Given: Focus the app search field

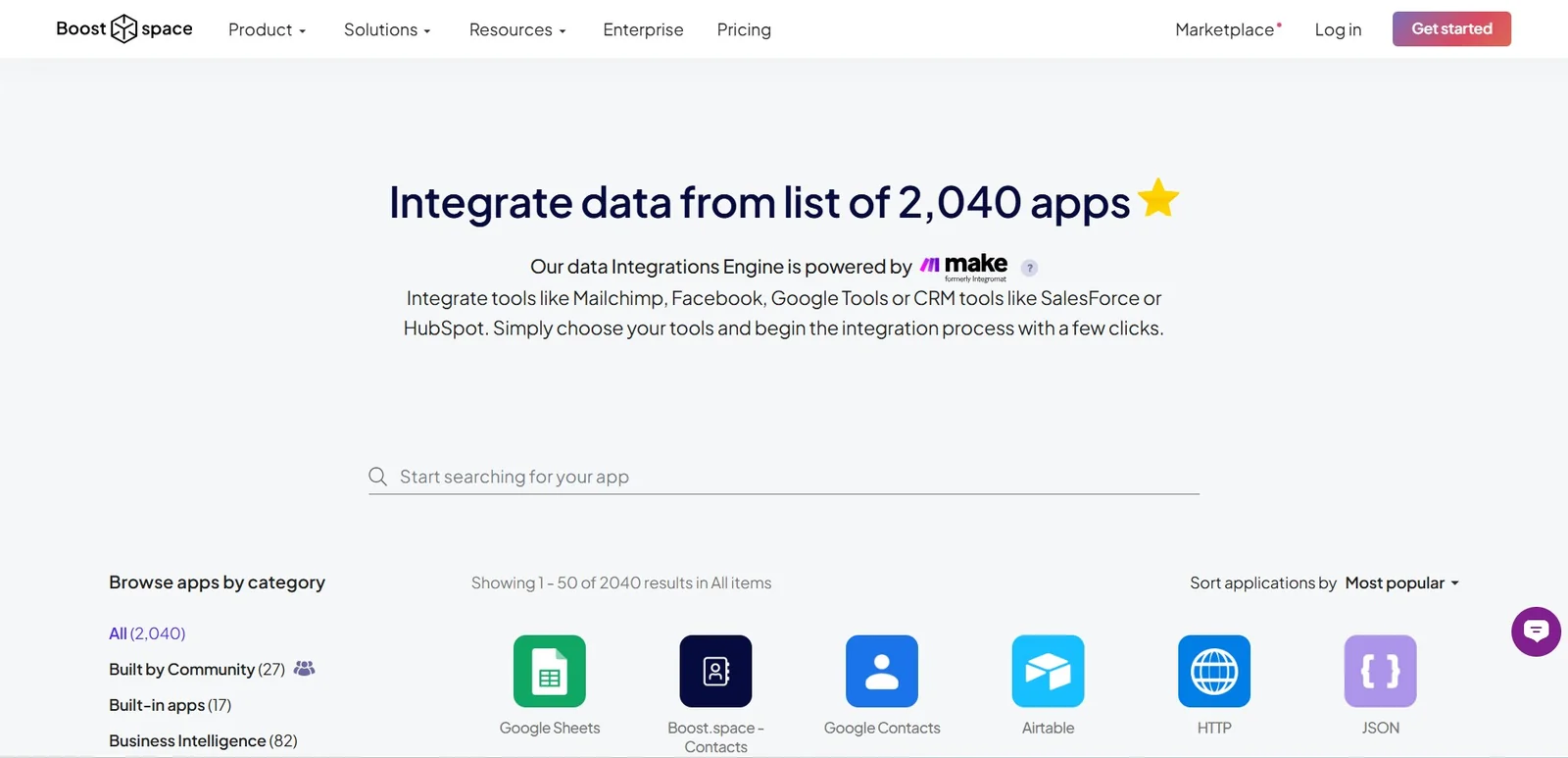Looking at the screenshot, I should tap(784, 477).
